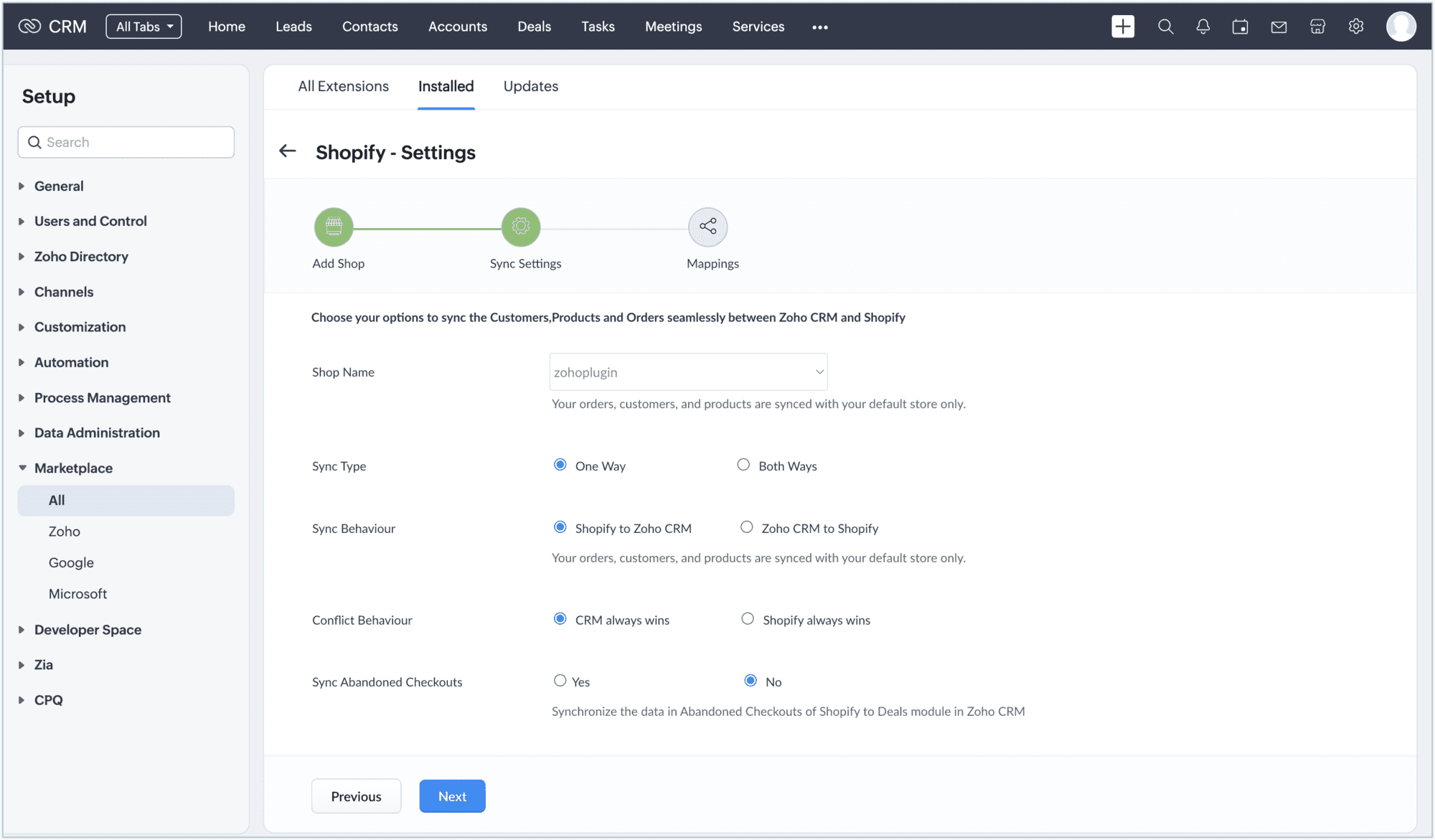This screenshot has height=840, width=1435.
Task: Click the Previous button
Action: pyautogui.click(x=356, y=796)
